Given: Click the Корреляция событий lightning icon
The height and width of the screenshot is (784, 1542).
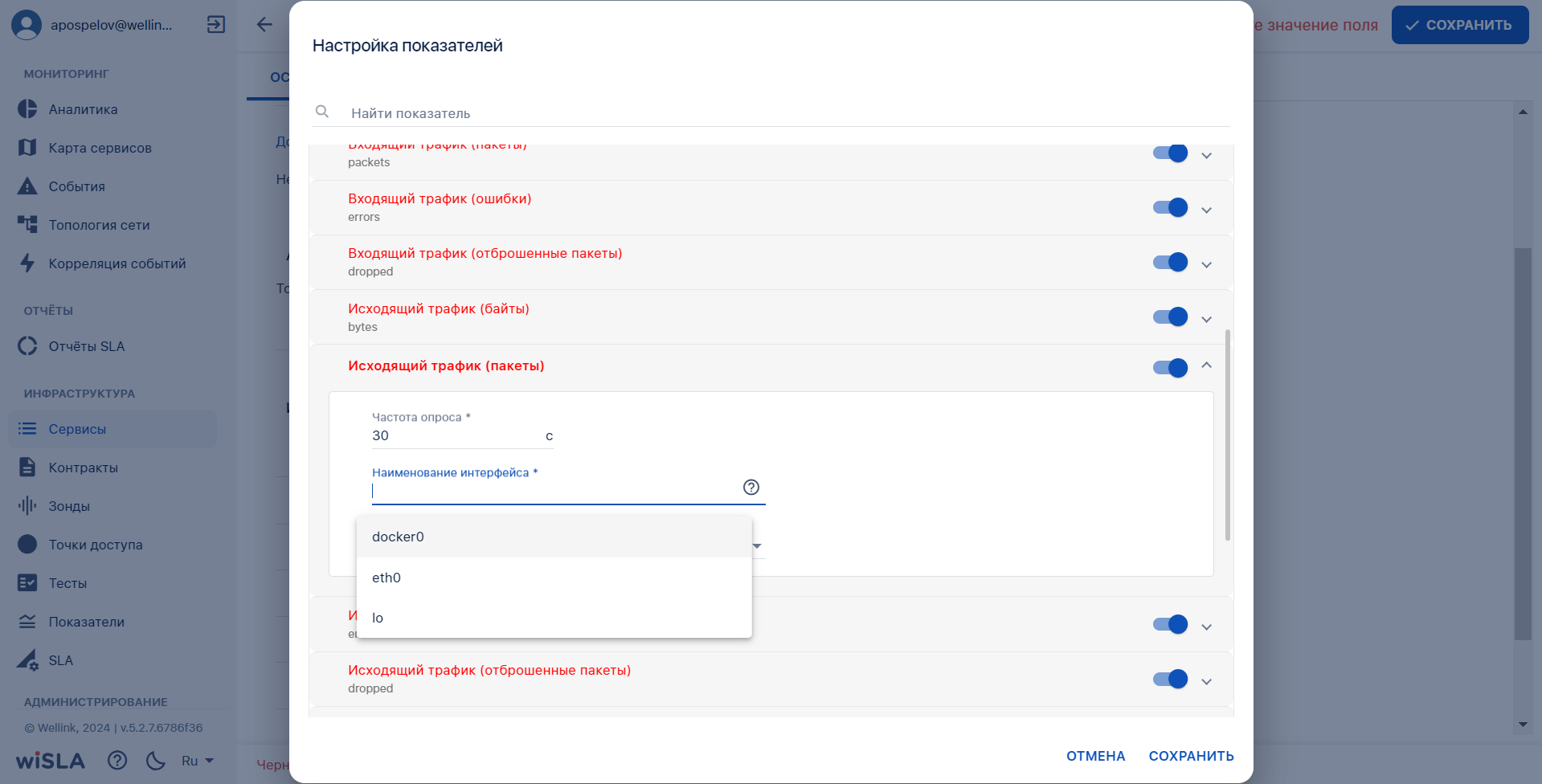Looking at the screenshot, I should pos(27,263).
